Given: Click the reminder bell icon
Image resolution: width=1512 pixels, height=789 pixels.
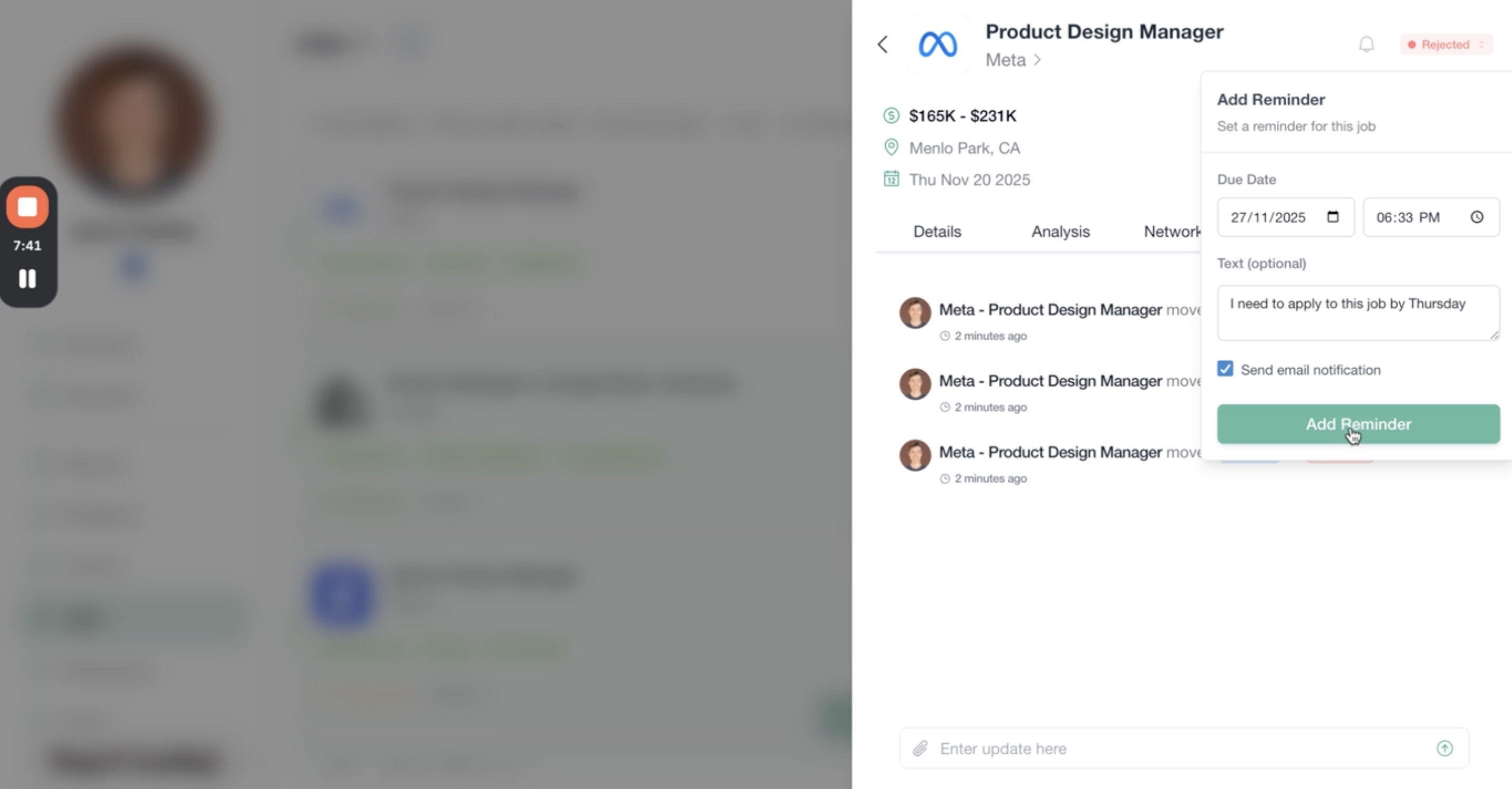Looking at the screenshot, I should pos(1366,45).
